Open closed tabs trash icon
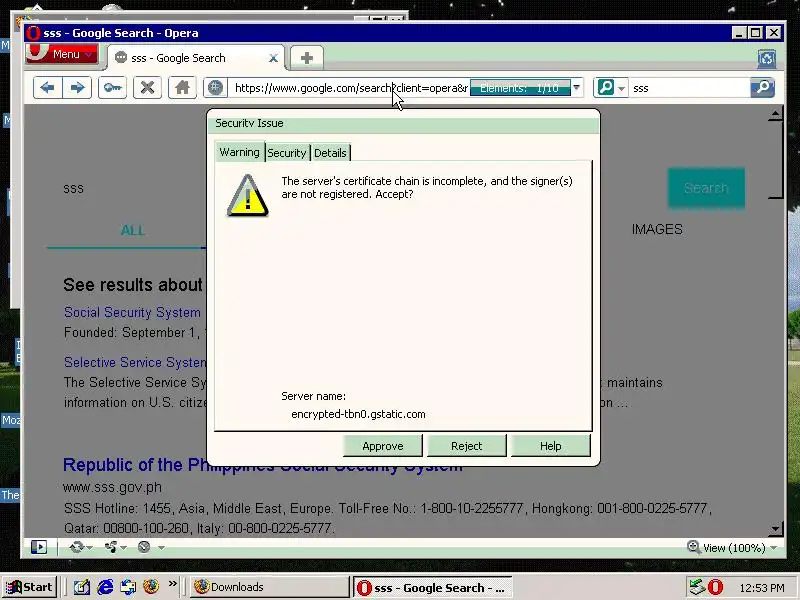This screenshot has width=800, height=600. click(766, 59)
